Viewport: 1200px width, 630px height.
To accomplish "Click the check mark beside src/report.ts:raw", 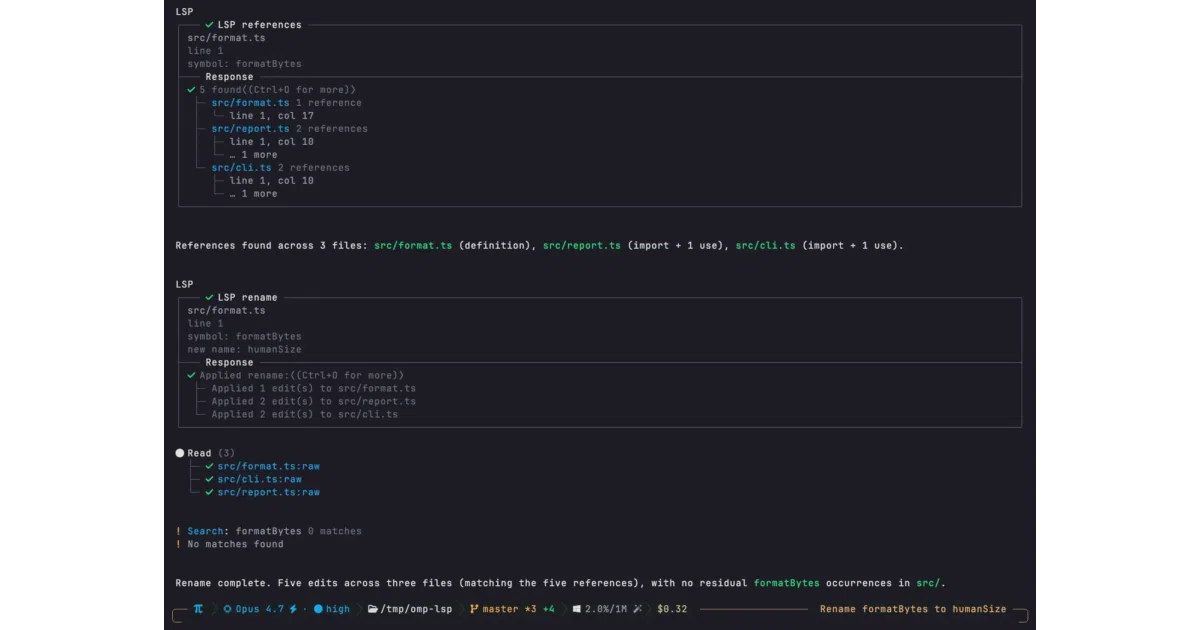I will click(210, 492).
